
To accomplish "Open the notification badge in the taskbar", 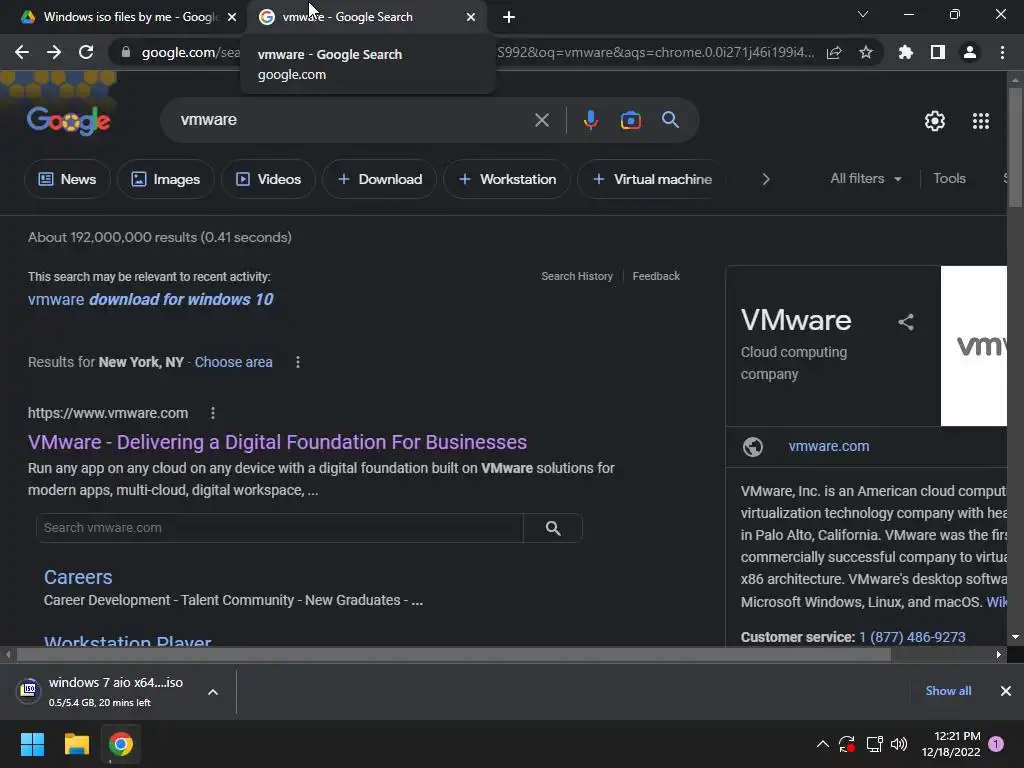I will pyautogui.click(x=996, y=744).
